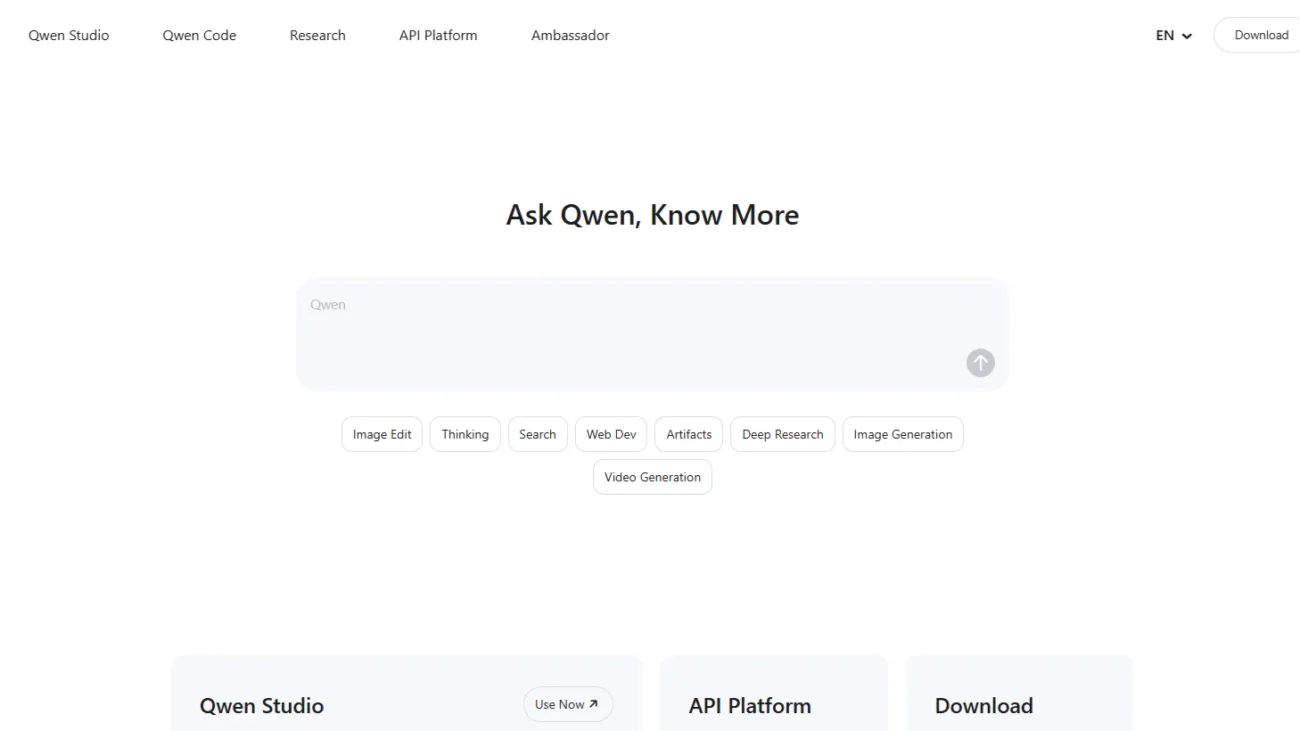Select API Platform in the top navigation
This screenshot has width=1300, height=731.
[x=438, y=35]
